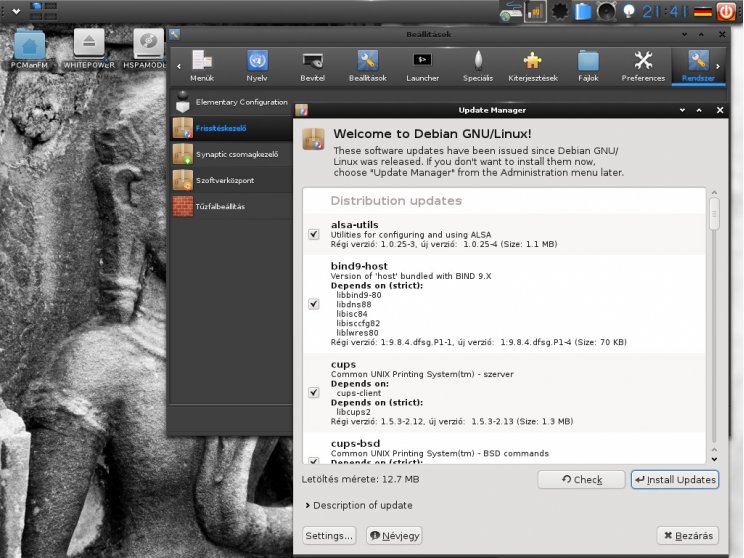Select Frissítéskezelő in the sidebar
This screenshot has height=558, width=744.
231,128
